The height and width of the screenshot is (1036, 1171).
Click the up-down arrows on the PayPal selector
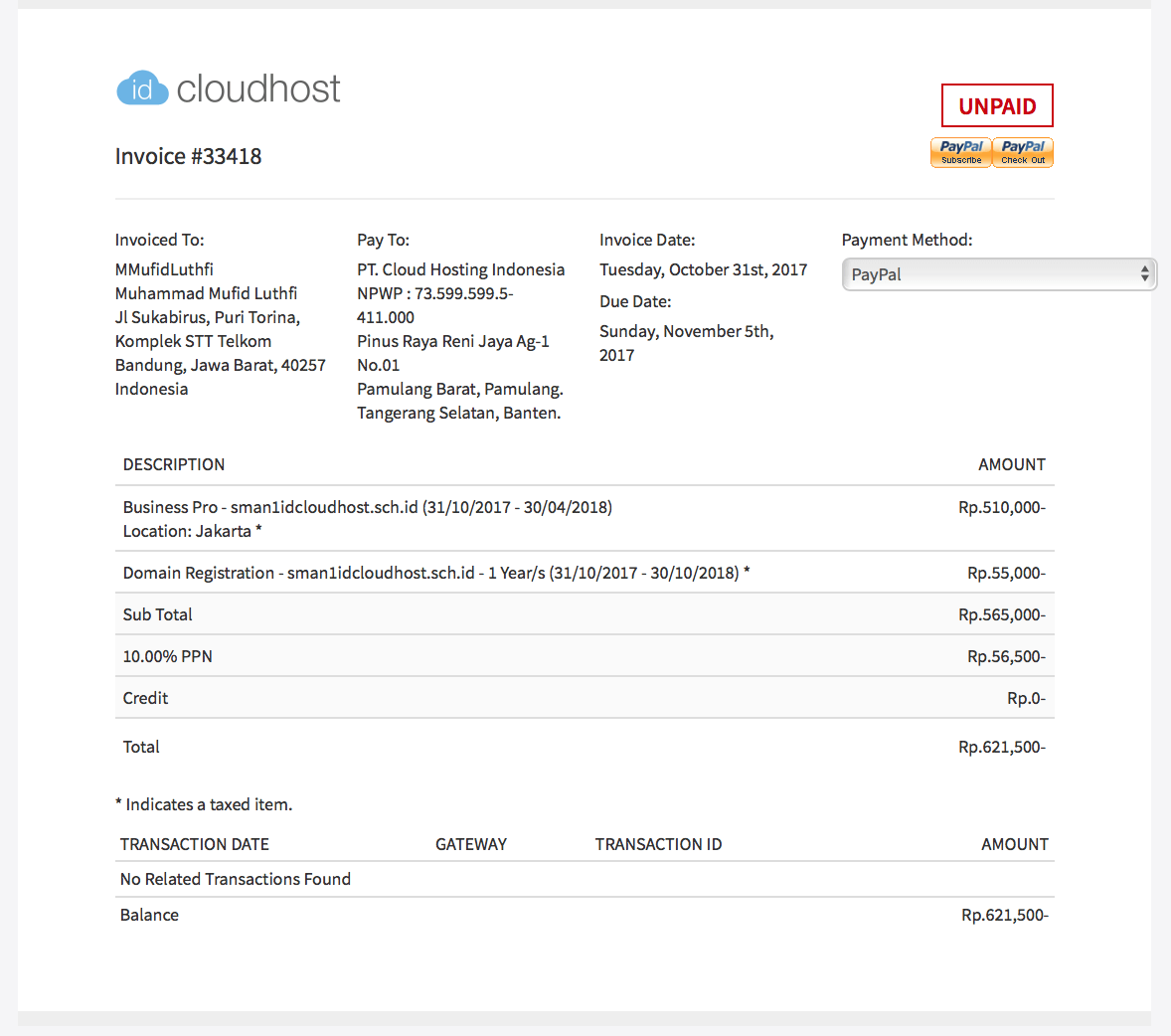tap(1145, 274)
